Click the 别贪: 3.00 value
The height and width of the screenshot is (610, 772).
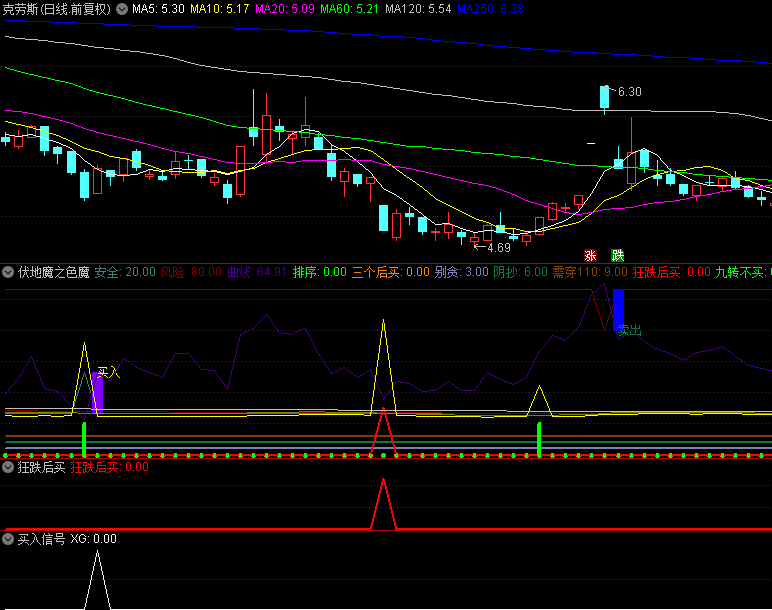pos(461,272)
